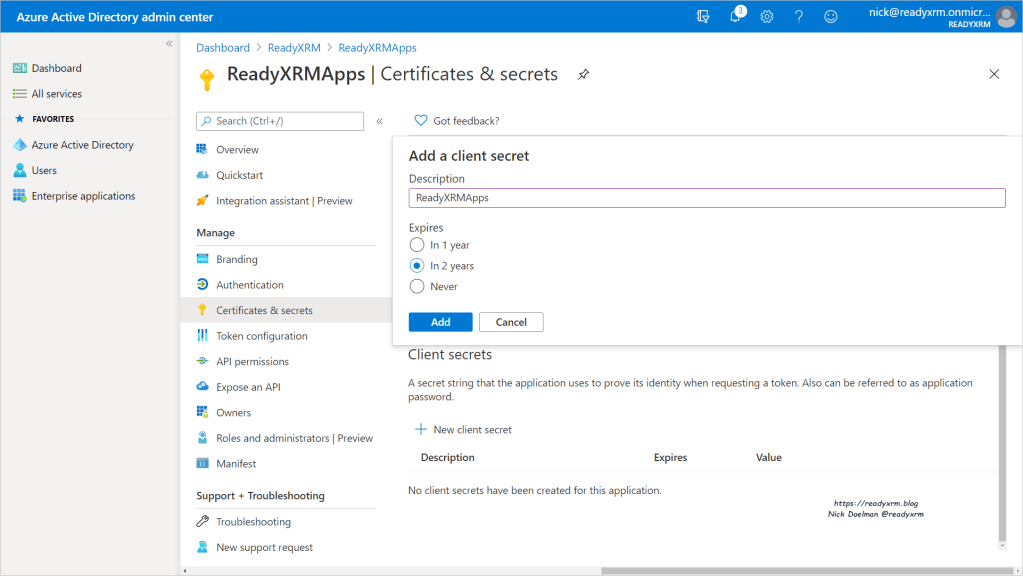Close the blade with the X icon

(994, 74)
